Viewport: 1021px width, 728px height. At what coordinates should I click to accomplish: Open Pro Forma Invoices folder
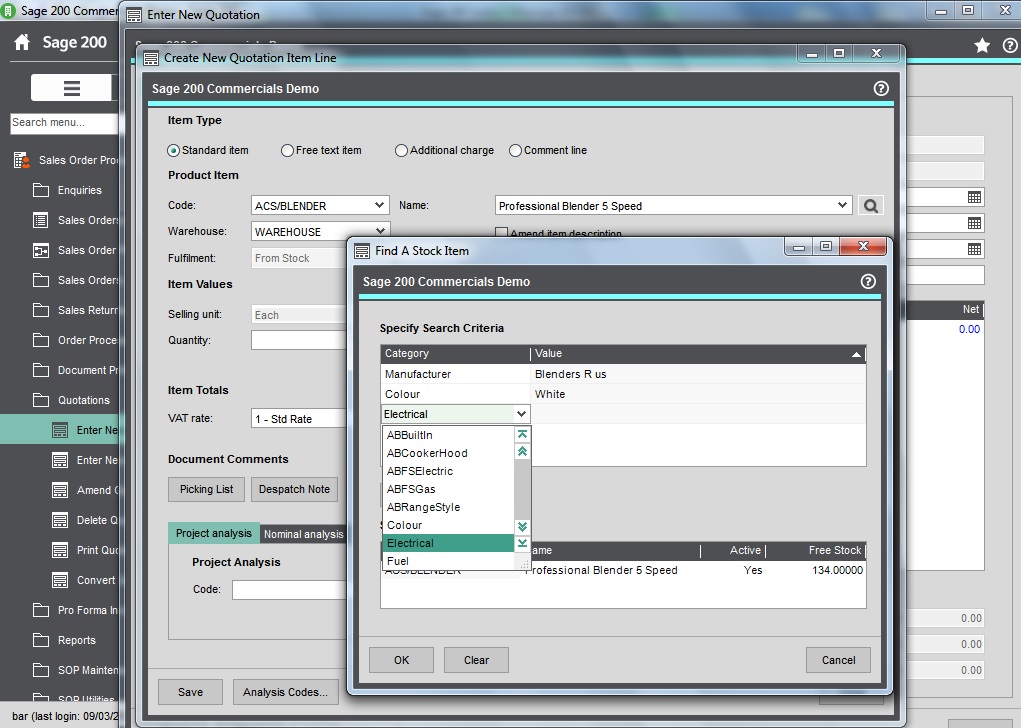click(75, 610)
